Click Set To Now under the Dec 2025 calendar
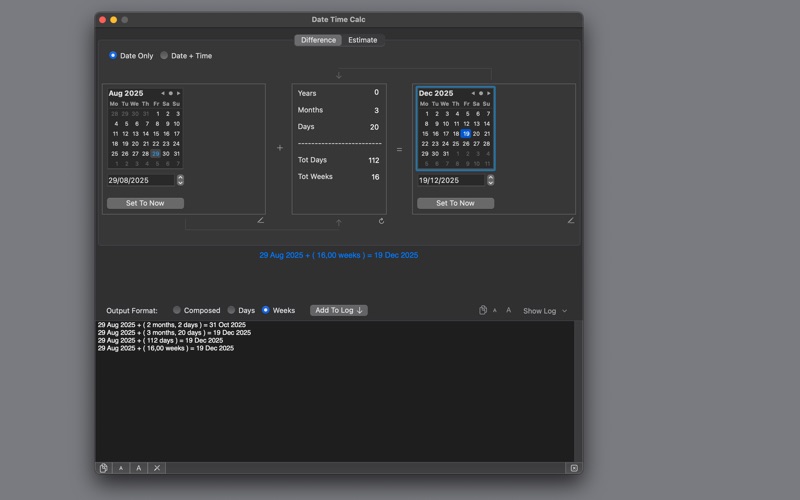The width and height of the screenshot is (800, 500). click(456, 203)
